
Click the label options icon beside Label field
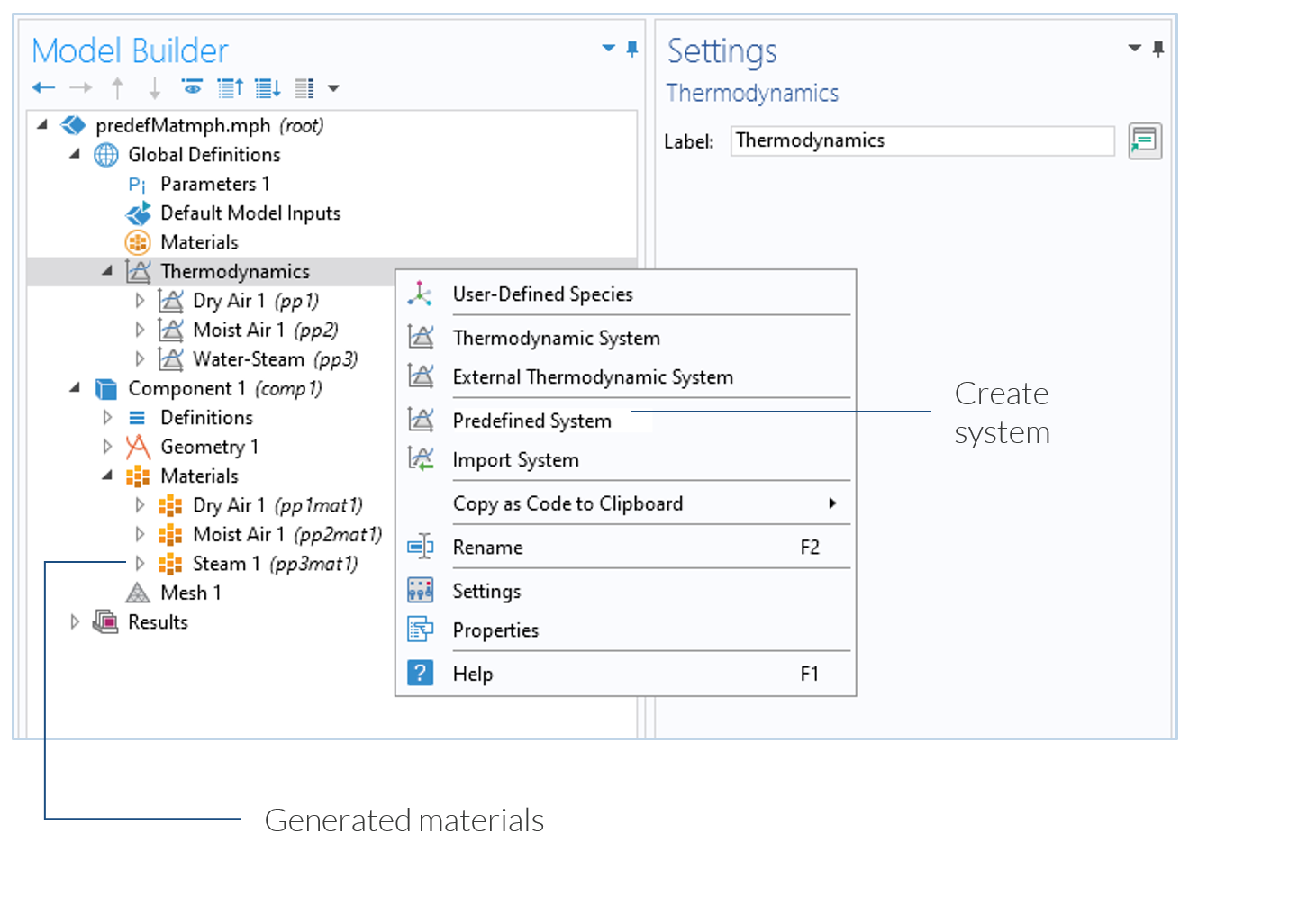(1144, 141)
